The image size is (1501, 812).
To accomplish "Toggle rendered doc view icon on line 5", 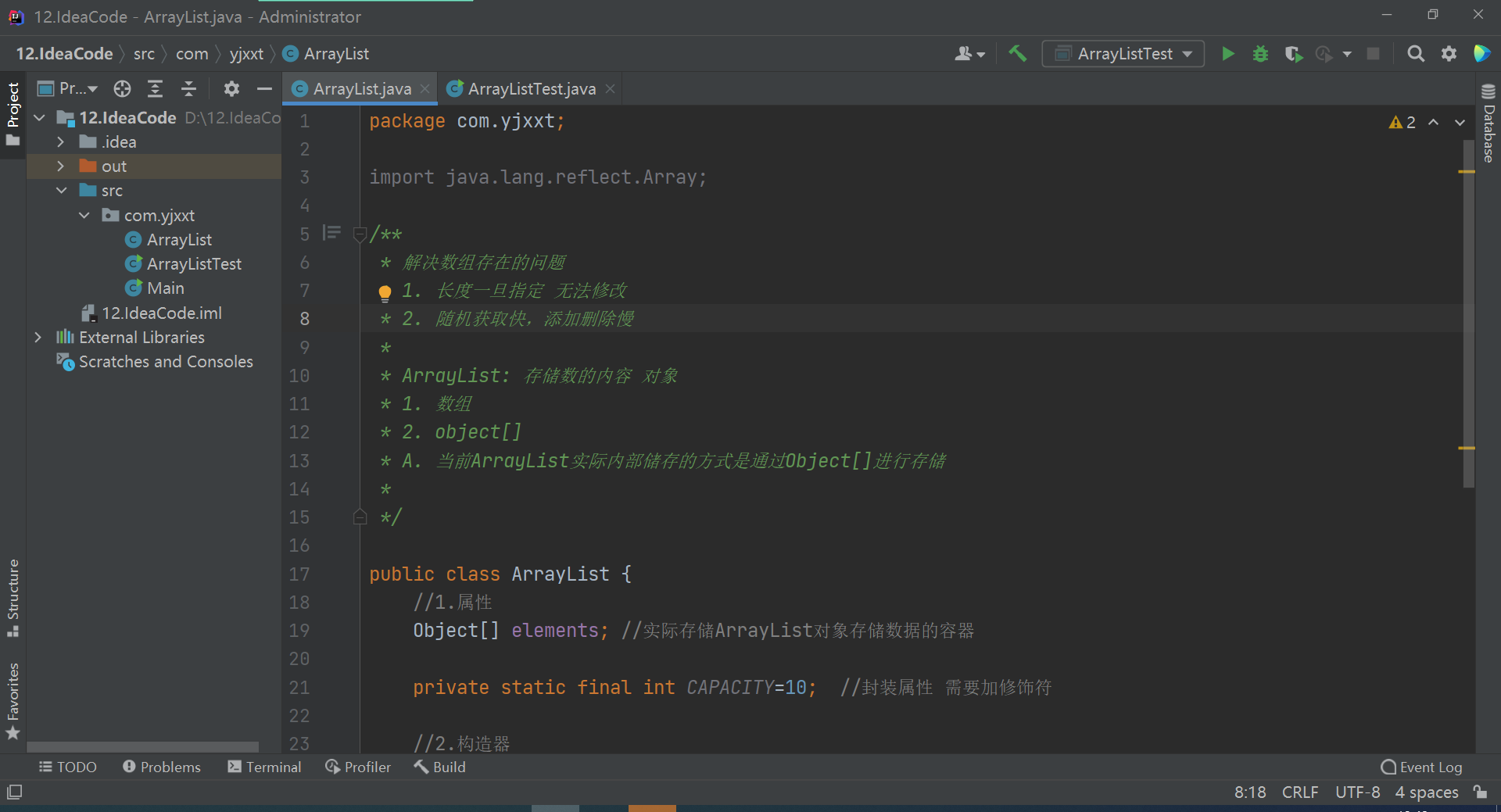I will click(x=332, y=233).
